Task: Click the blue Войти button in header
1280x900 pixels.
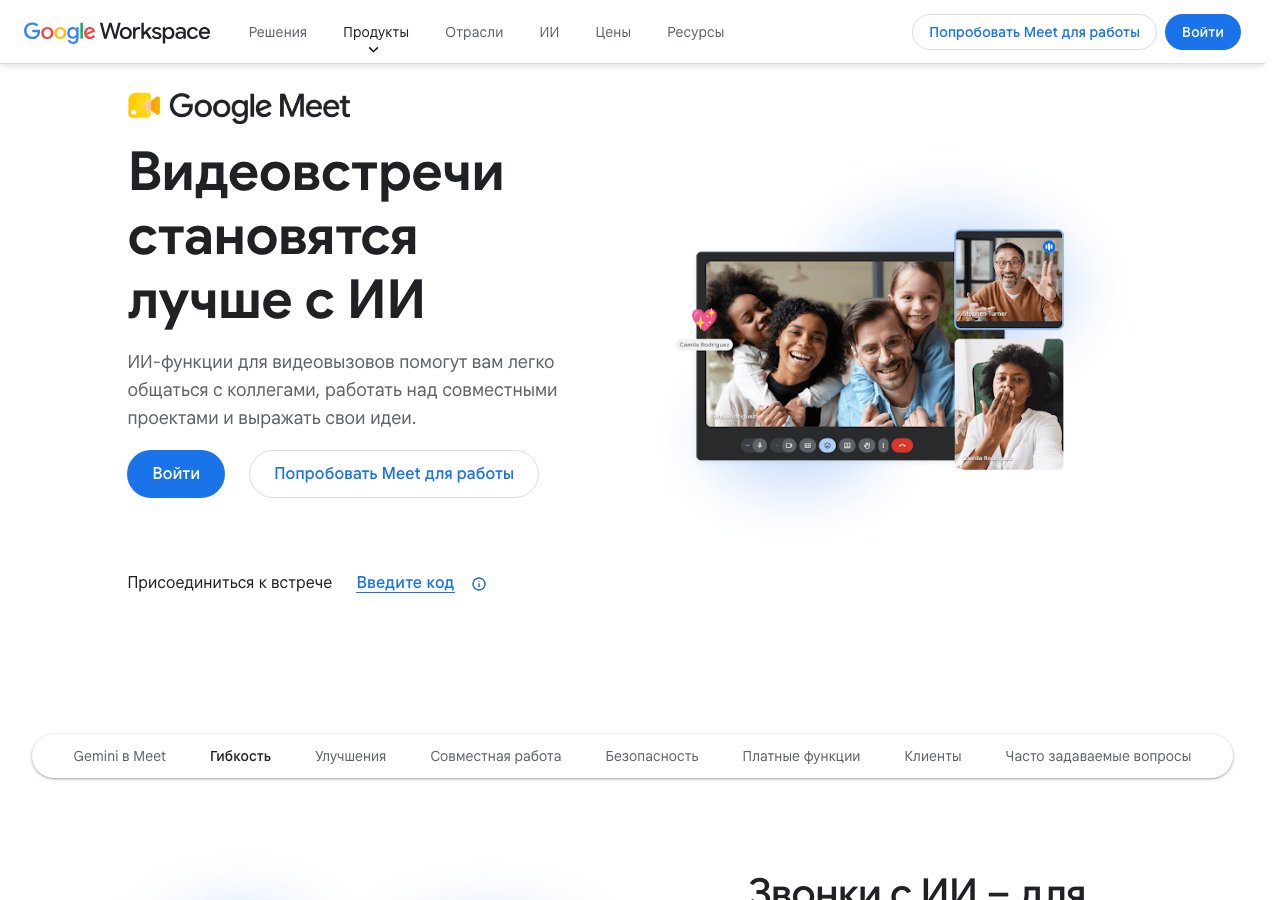Action: [1203, 32]
